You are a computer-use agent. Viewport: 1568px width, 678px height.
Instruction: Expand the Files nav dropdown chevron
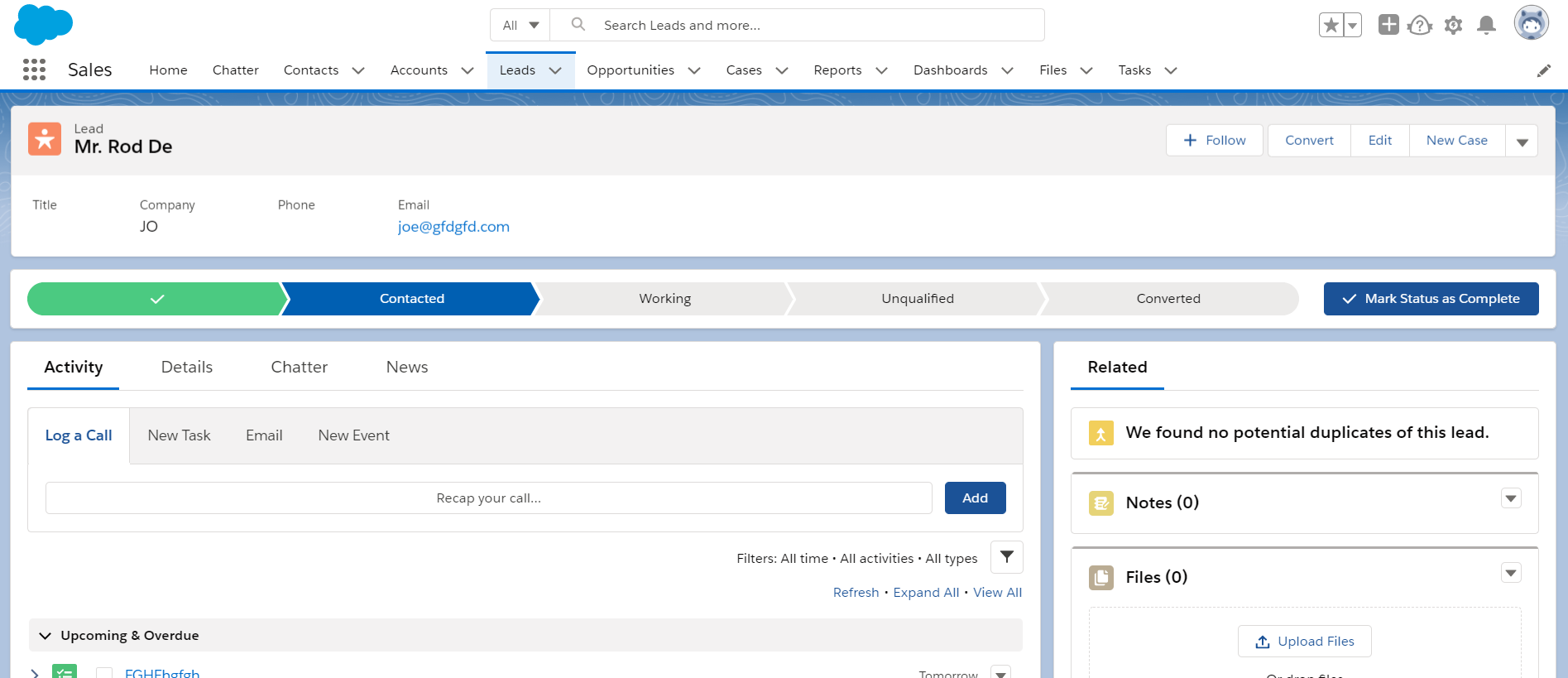click(1087, 71)
